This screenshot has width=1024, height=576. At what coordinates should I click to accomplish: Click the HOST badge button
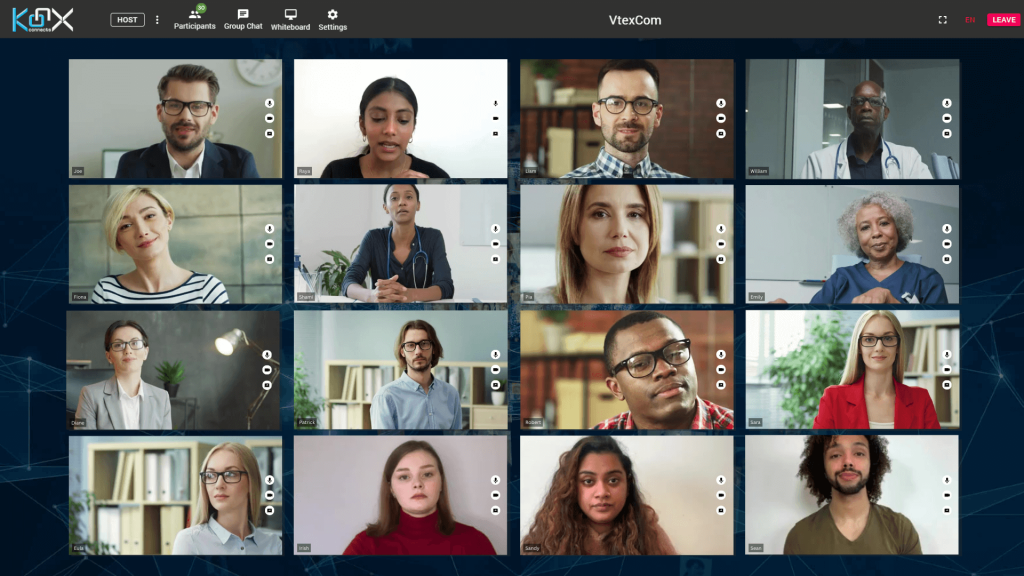pyautogui.click(x=127, y=20)
